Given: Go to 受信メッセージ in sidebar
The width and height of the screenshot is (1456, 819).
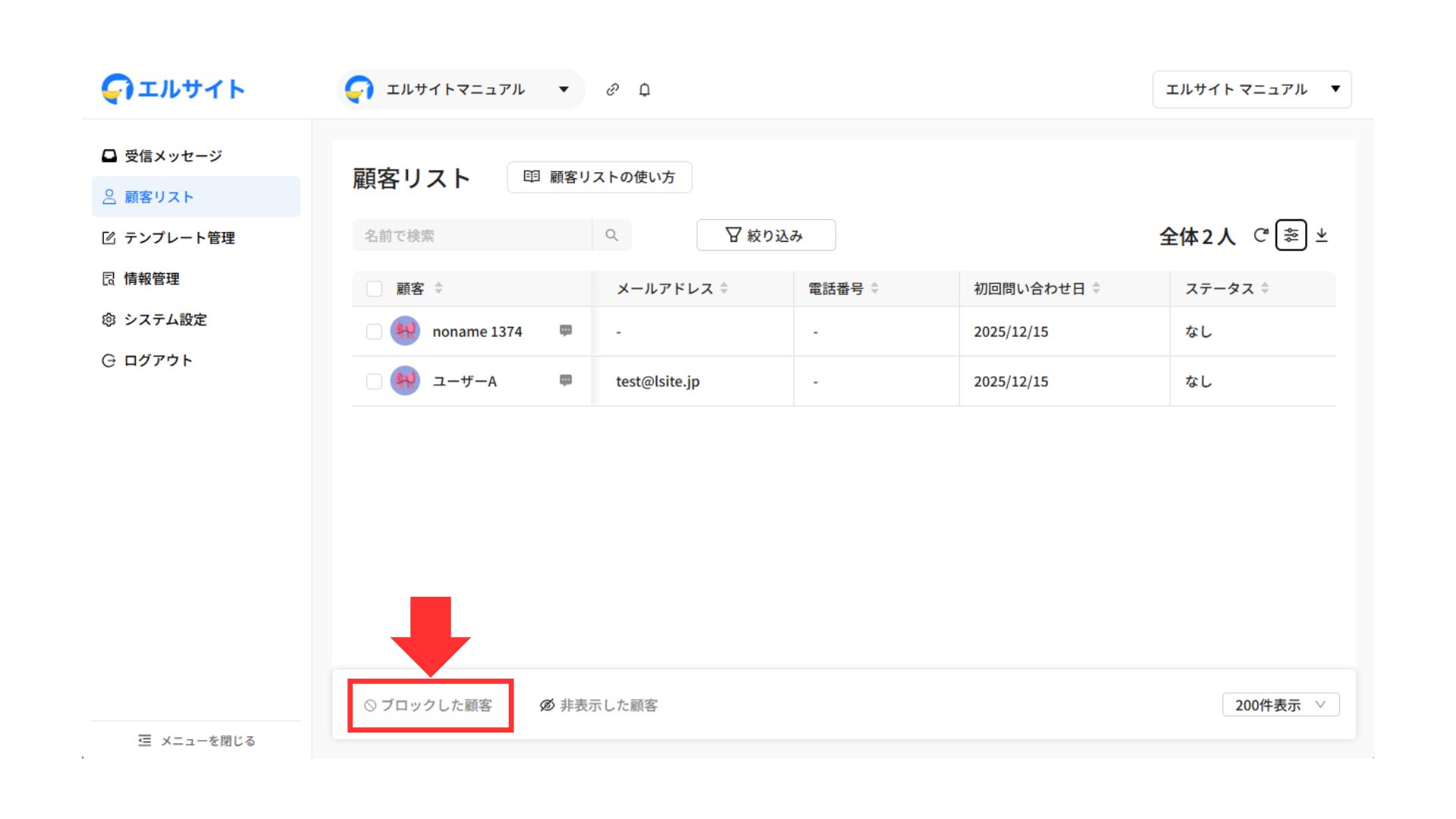Looking at the screenshot, I should pos(173,156).
